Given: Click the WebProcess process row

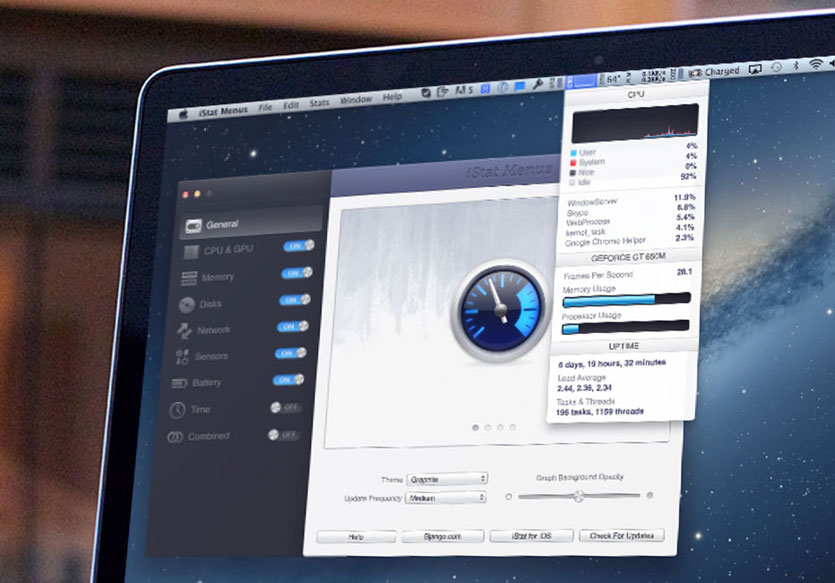Looking at the screenshot, I should pos(629,220).
